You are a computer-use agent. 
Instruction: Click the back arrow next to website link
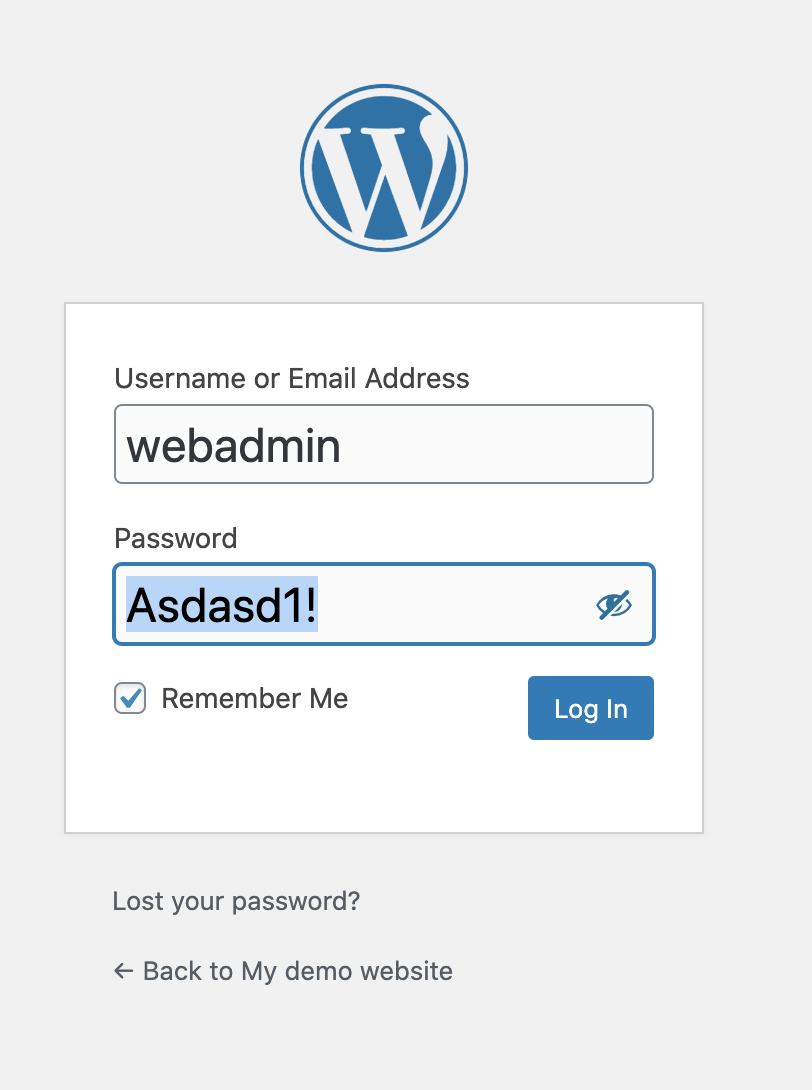click(x=122, y=970)
